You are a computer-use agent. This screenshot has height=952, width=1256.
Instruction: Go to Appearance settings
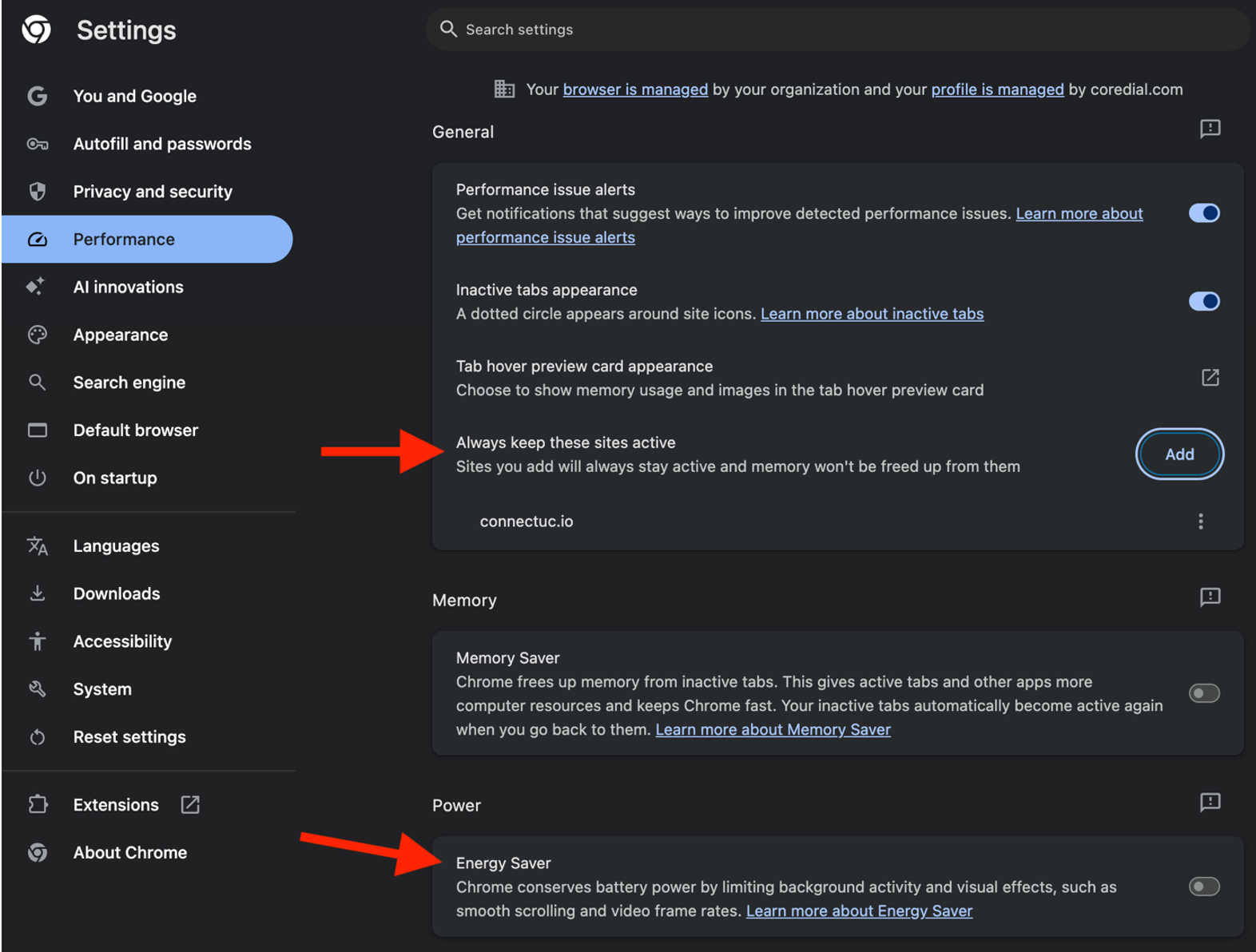coord(149,335)
